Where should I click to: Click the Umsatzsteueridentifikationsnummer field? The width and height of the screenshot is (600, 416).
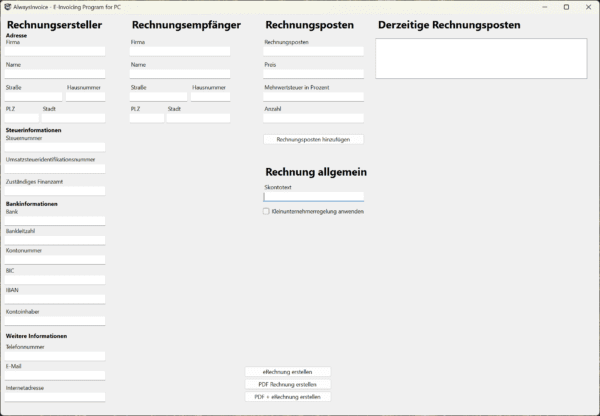click(55, 168)
